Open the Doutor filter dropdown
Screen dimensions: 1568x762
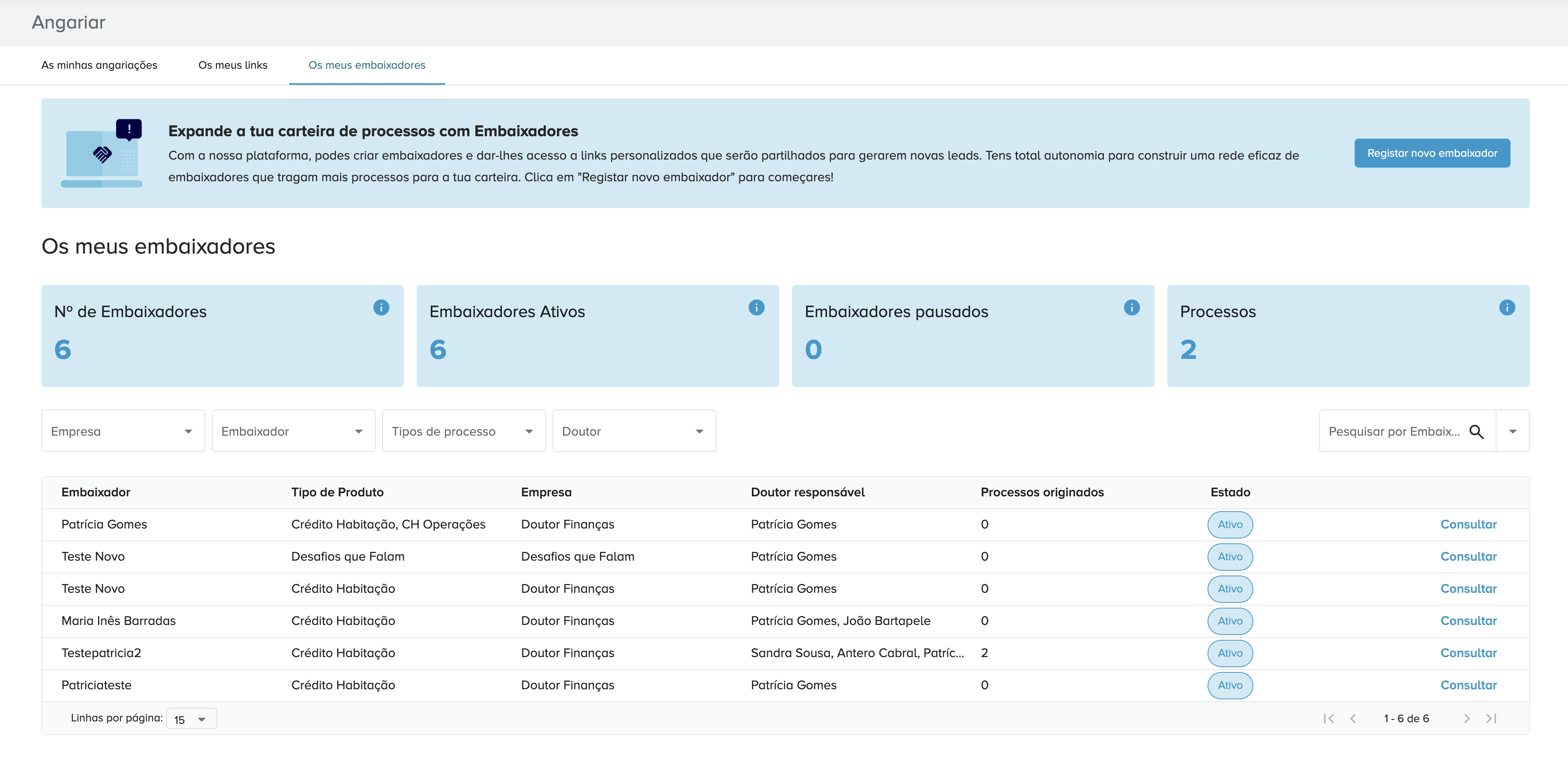click(634, 432)
